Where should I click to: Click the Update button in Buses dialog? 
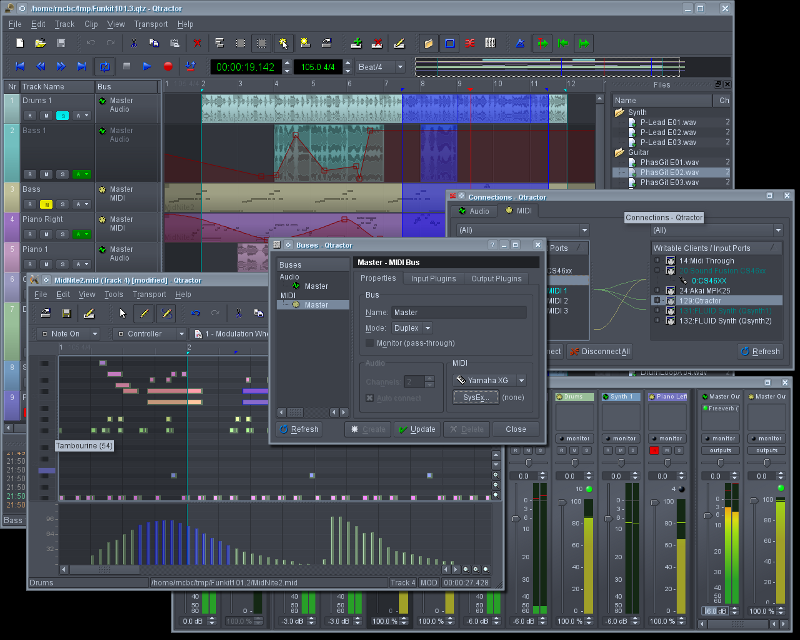point(417,429)
